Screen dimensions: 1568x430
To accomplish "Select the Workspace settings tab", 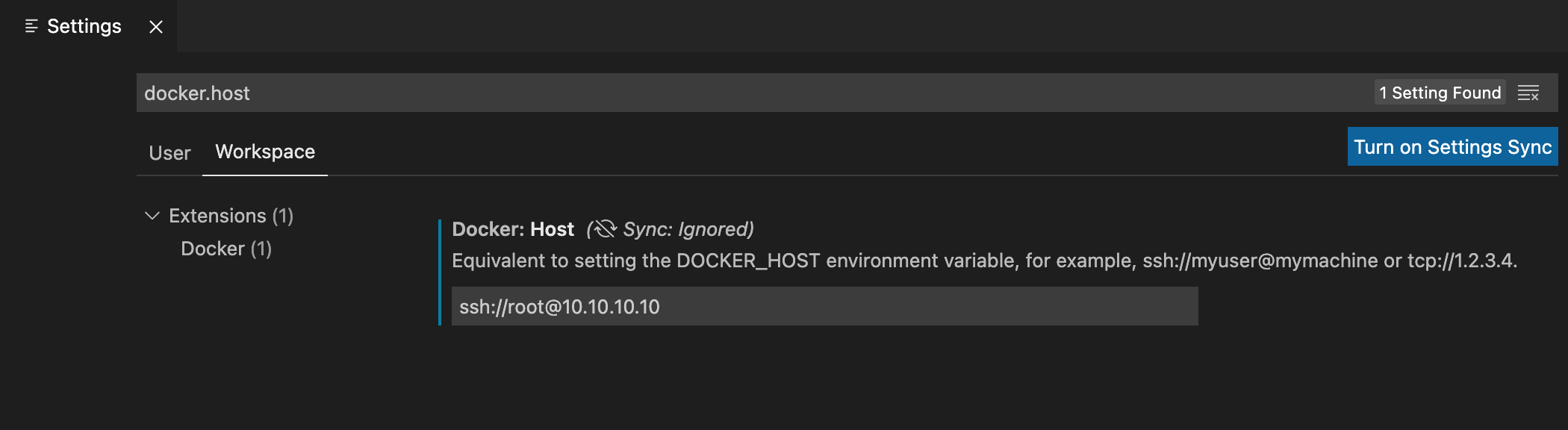I will [265, 152].
